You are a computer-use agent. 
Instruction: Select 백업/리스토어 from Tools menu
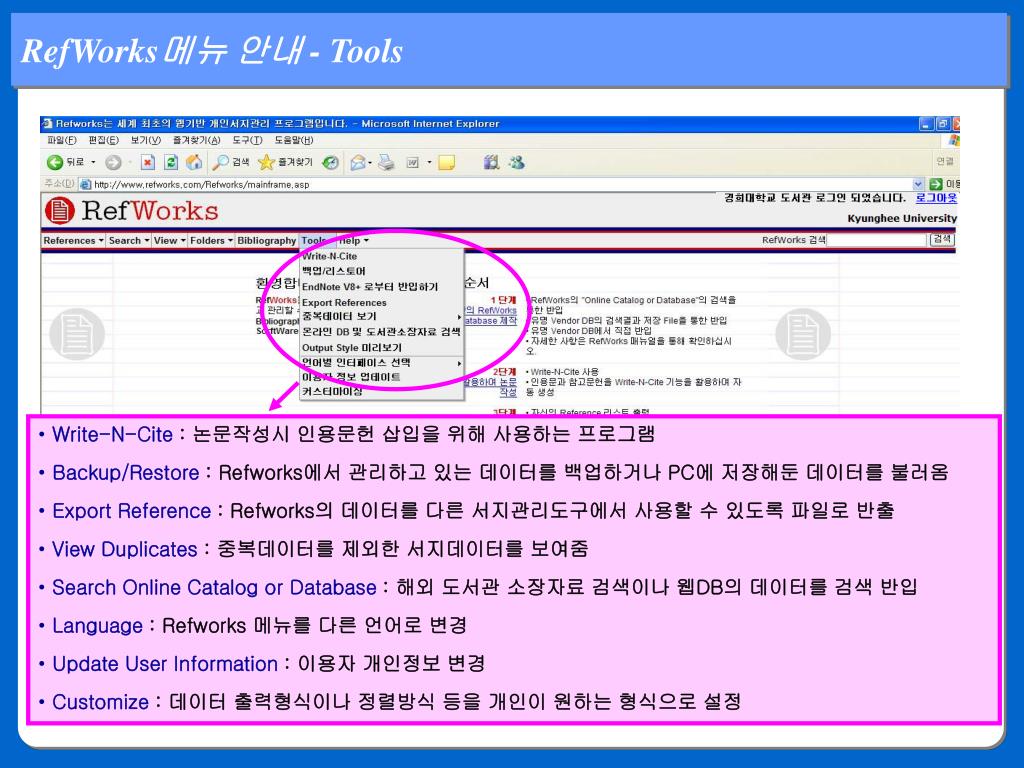381,271
